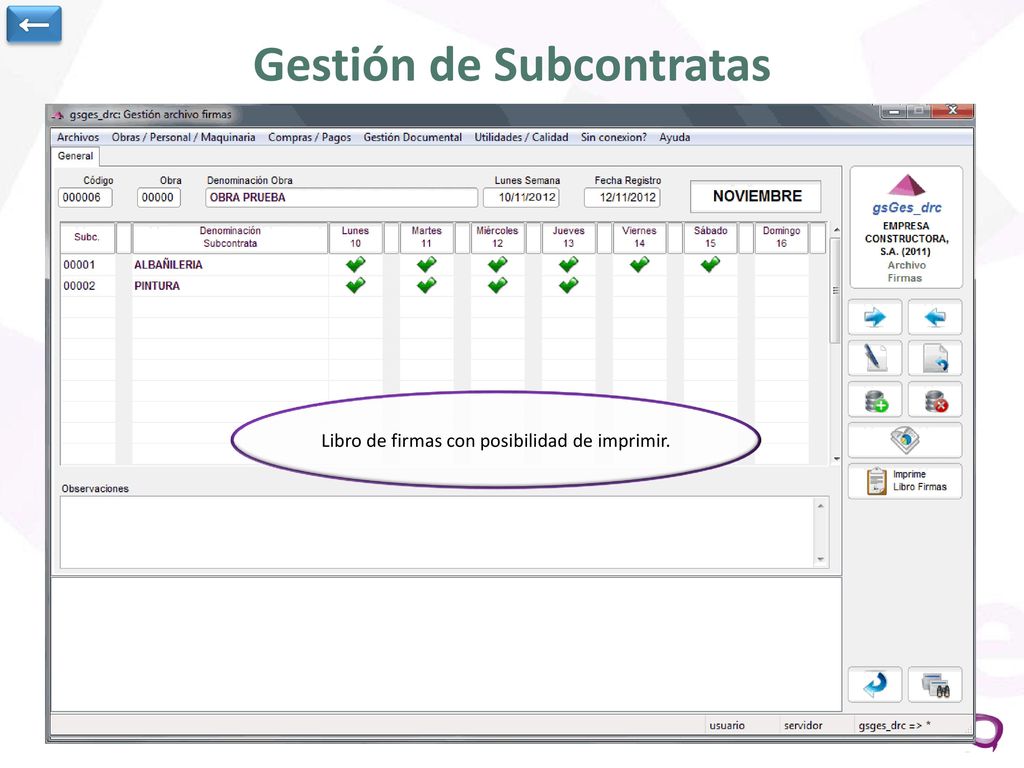Click Denominación Subcontrata column header

pyautogui.click(x=230, y=237)
